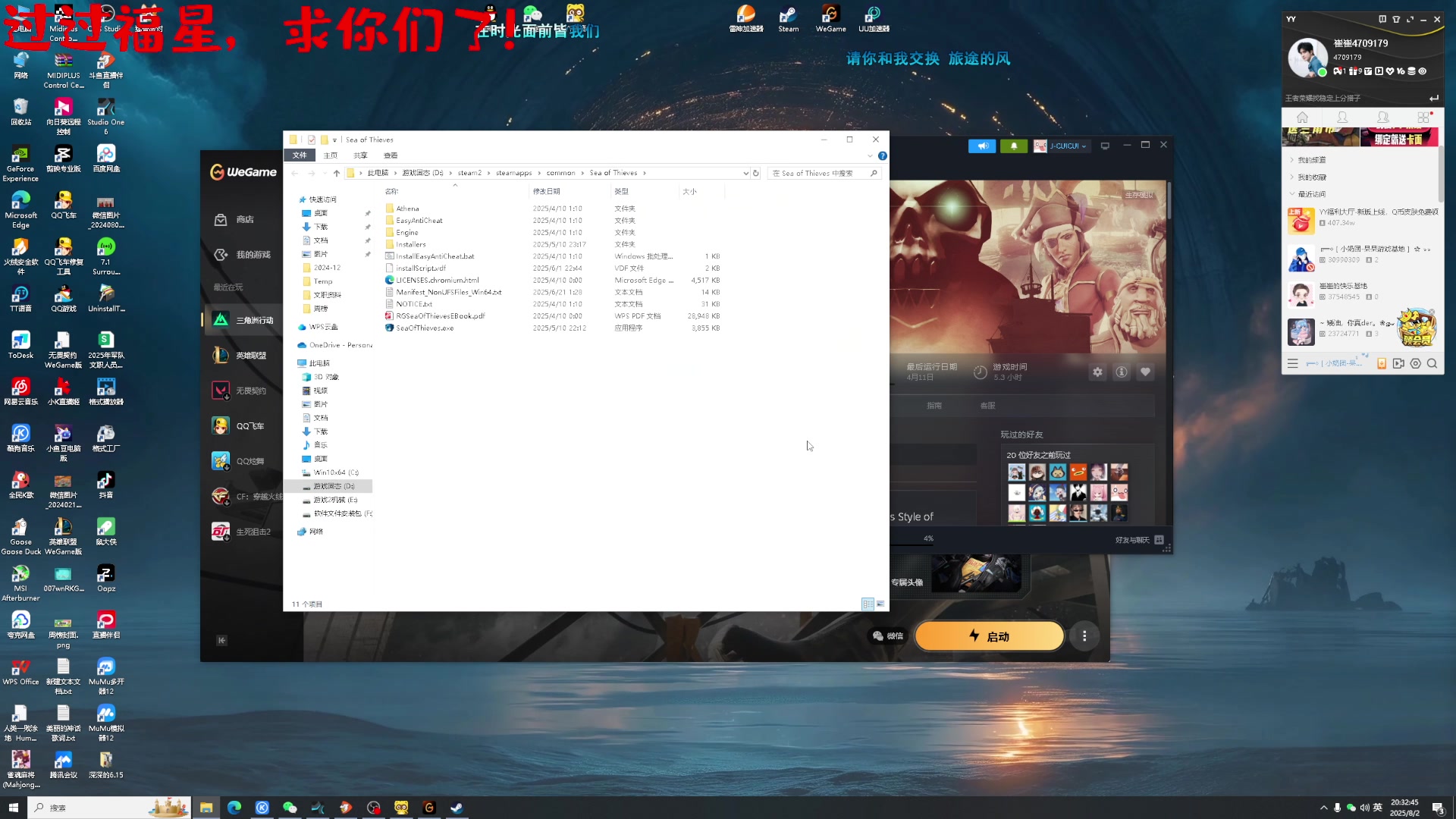Click the YY profile avatar
The width and height of the screenshot is (1456, 819).
coord(1308,58)
